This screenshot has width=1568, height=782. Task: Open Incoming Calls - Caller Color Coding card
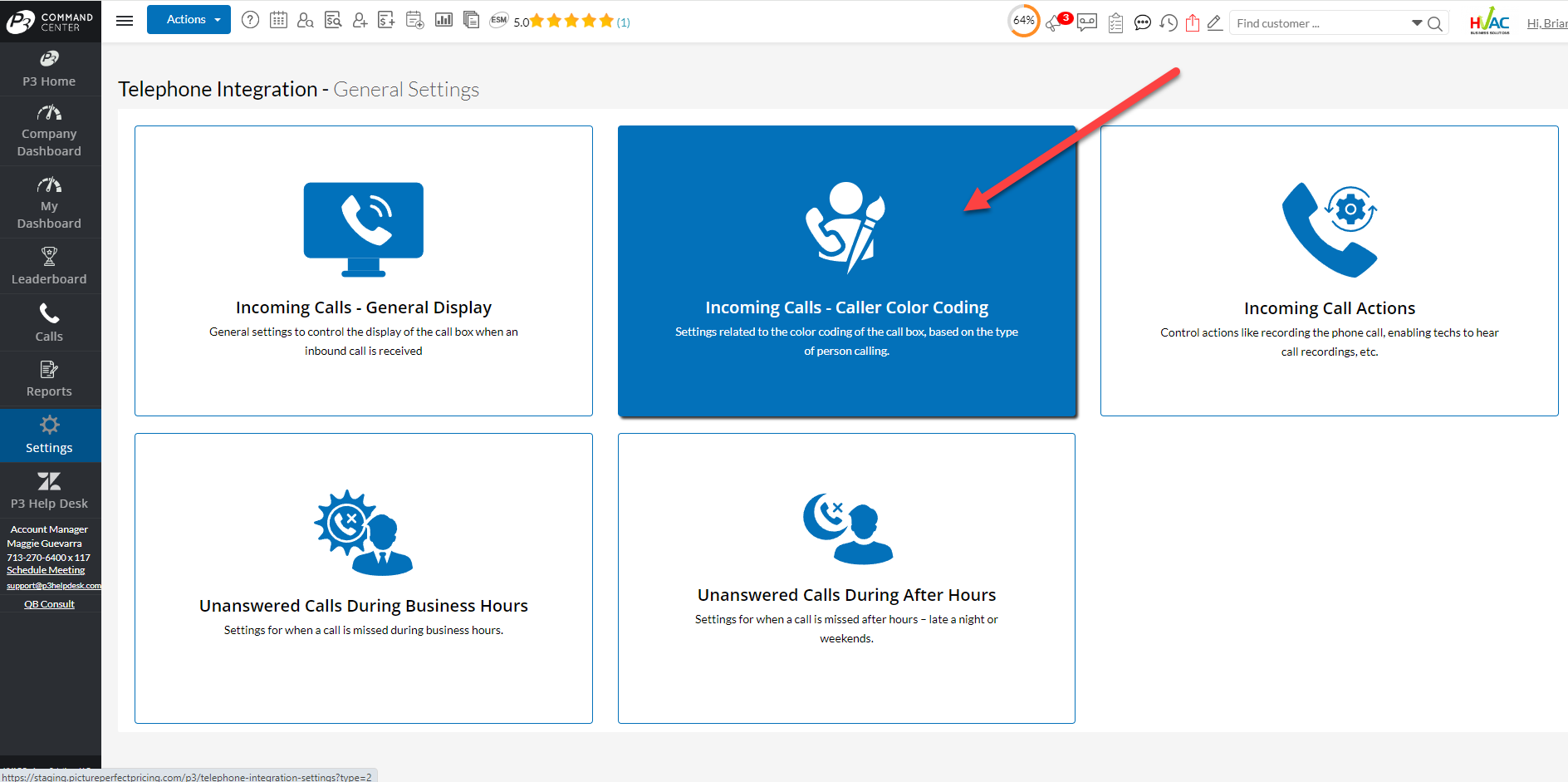(x=846, y=271)
